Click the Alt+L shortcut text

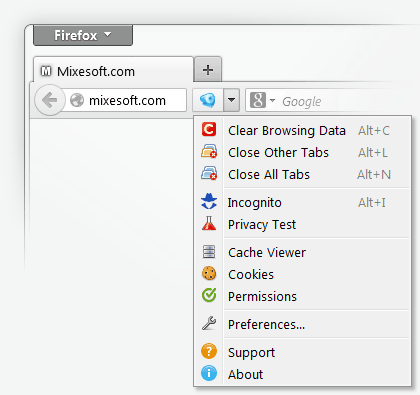373,152
